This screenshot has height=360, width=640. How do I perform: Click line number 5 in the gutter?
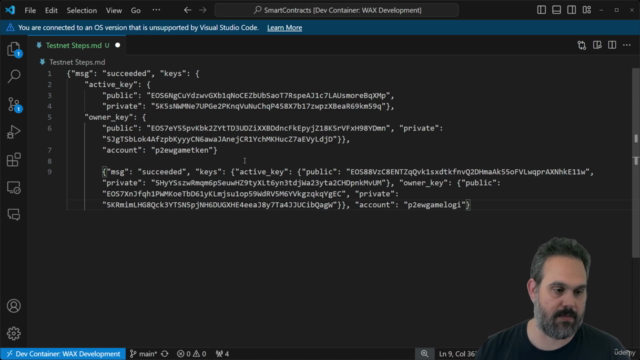coord(49,117)
